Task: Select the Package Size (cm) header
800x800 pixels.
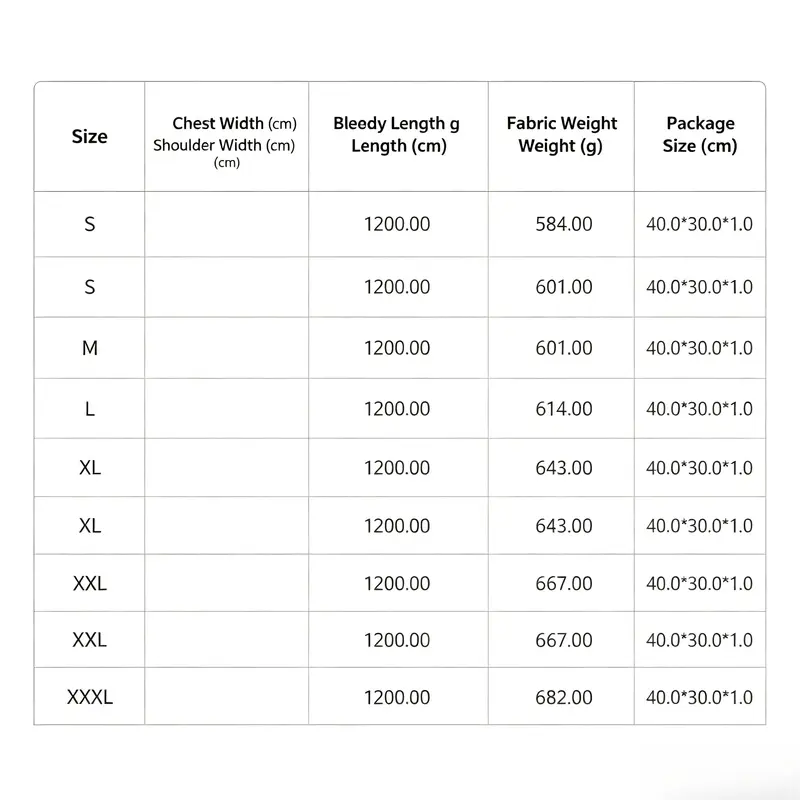Action: coord(700,135)
